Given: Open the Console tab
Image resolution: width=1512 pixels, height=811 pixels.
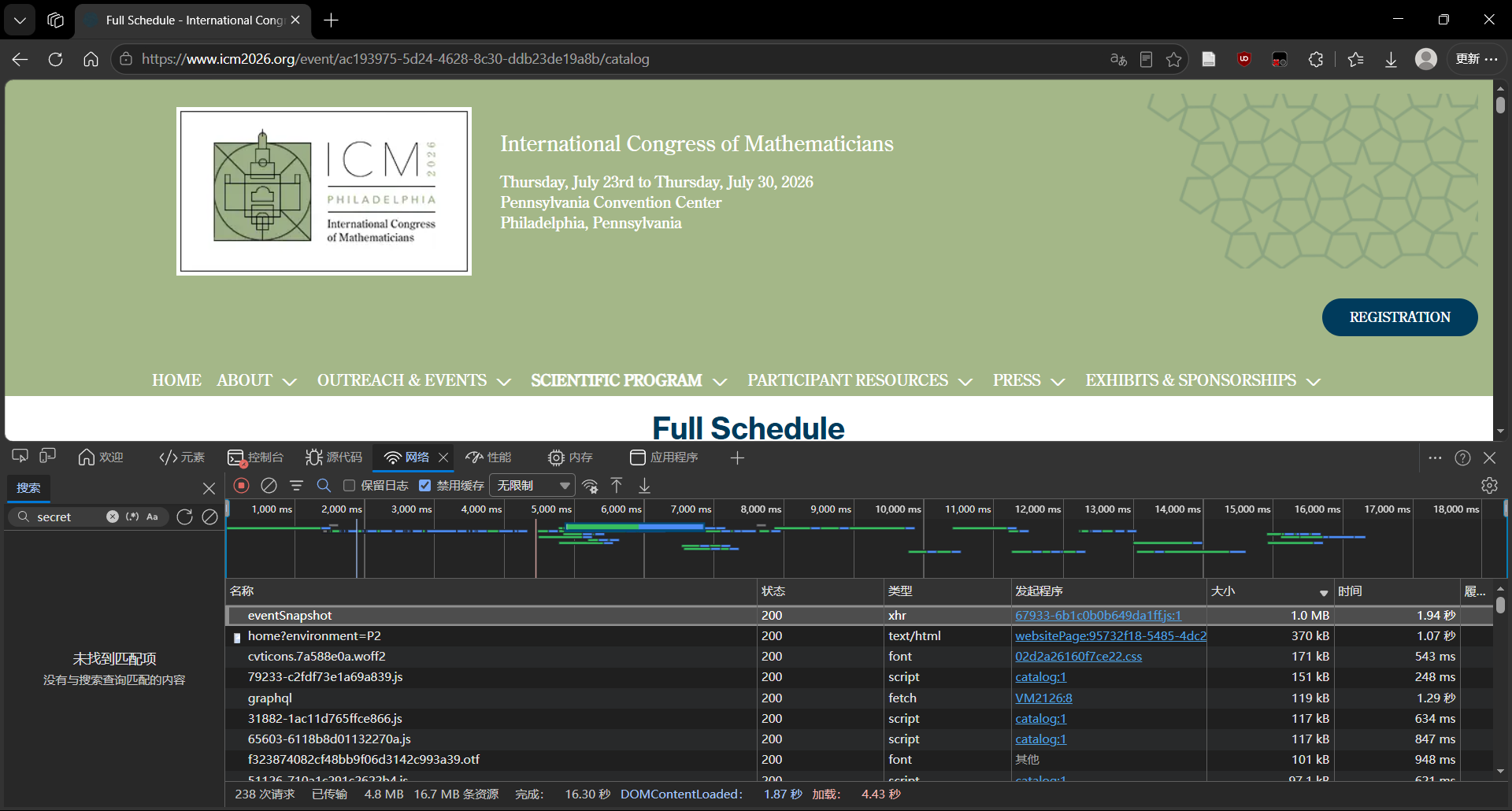Looking at the screenshot, I should [255, 457].
